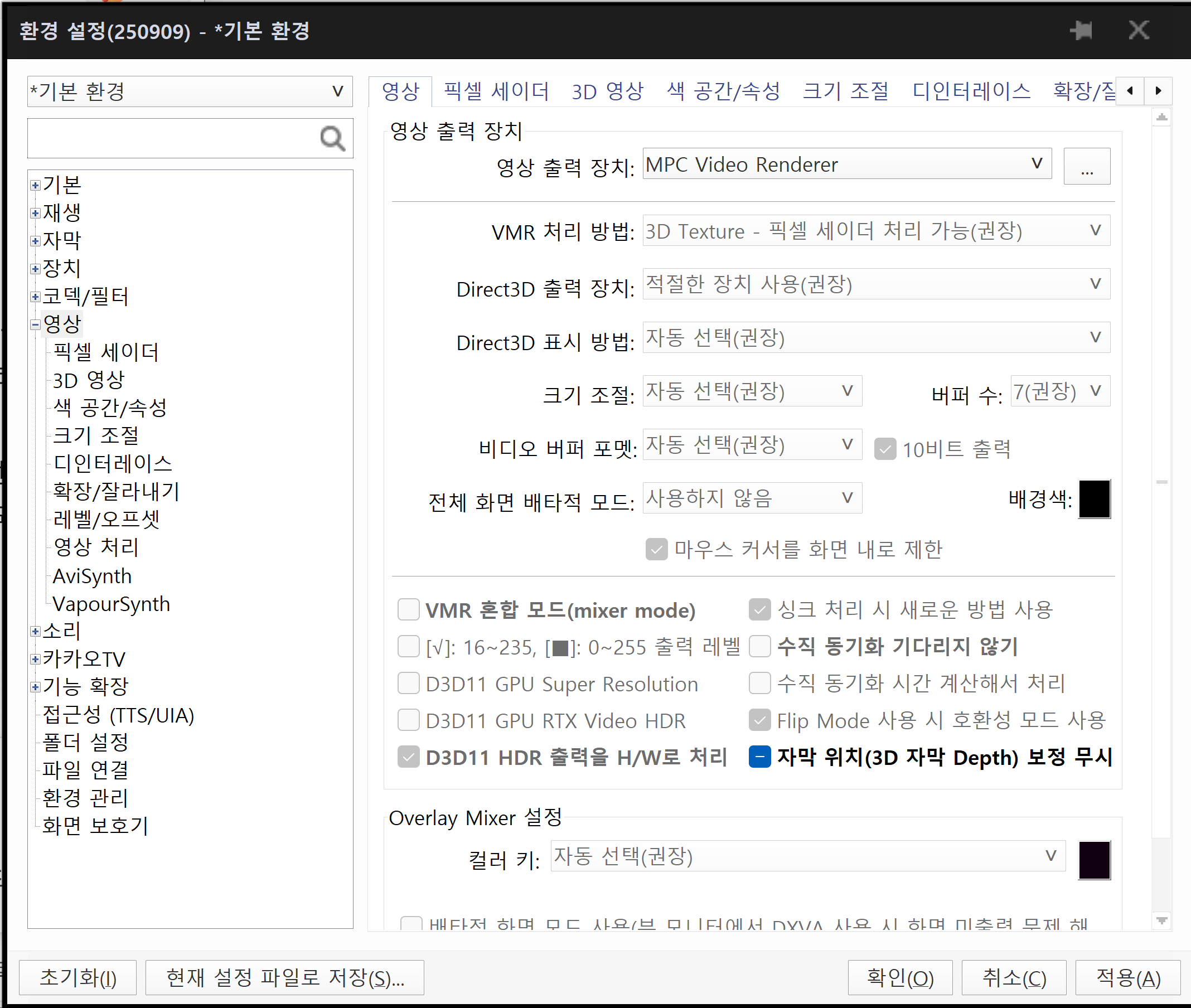The width and height of the screenshot is (1191, 1008).
Task: Enable D3D11 GPU Super Resolution
Action: pos(408,684)
